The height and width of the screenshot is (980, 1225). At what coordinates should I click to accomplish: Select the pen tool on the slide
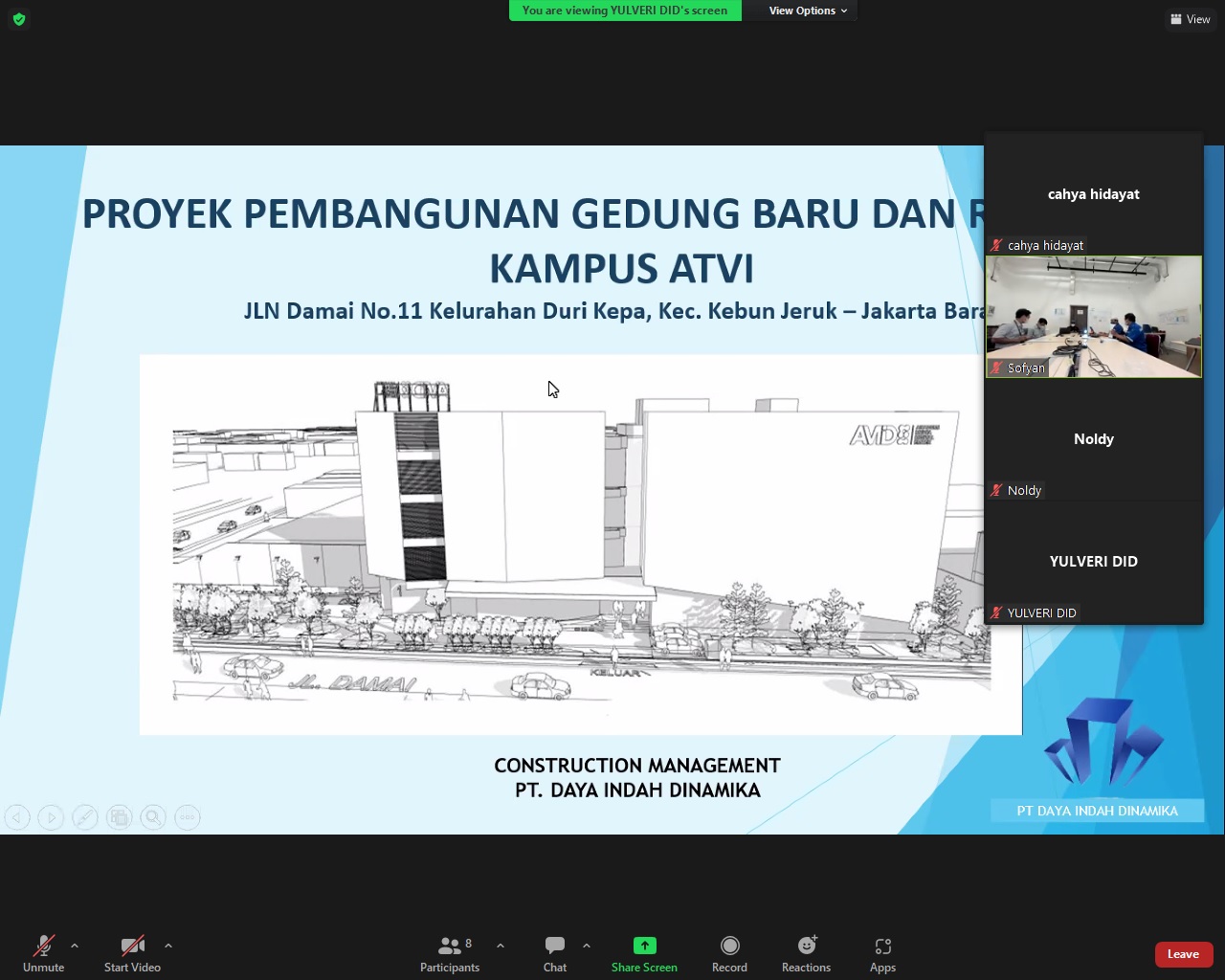(x=85, y=817)
